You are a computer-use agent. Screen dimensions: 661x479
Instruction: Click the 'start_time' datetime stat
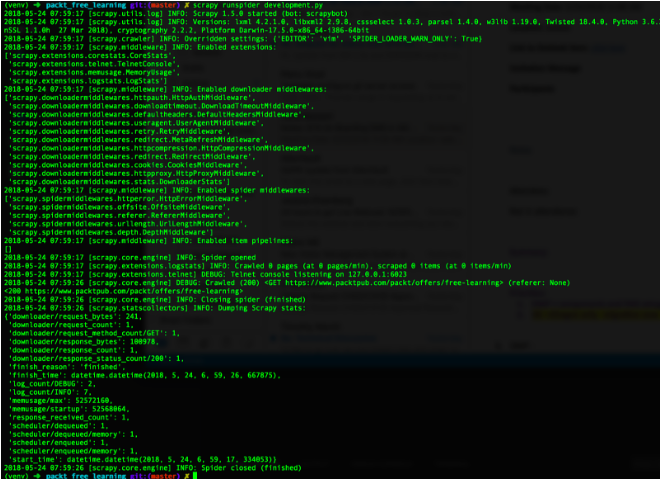144,460
